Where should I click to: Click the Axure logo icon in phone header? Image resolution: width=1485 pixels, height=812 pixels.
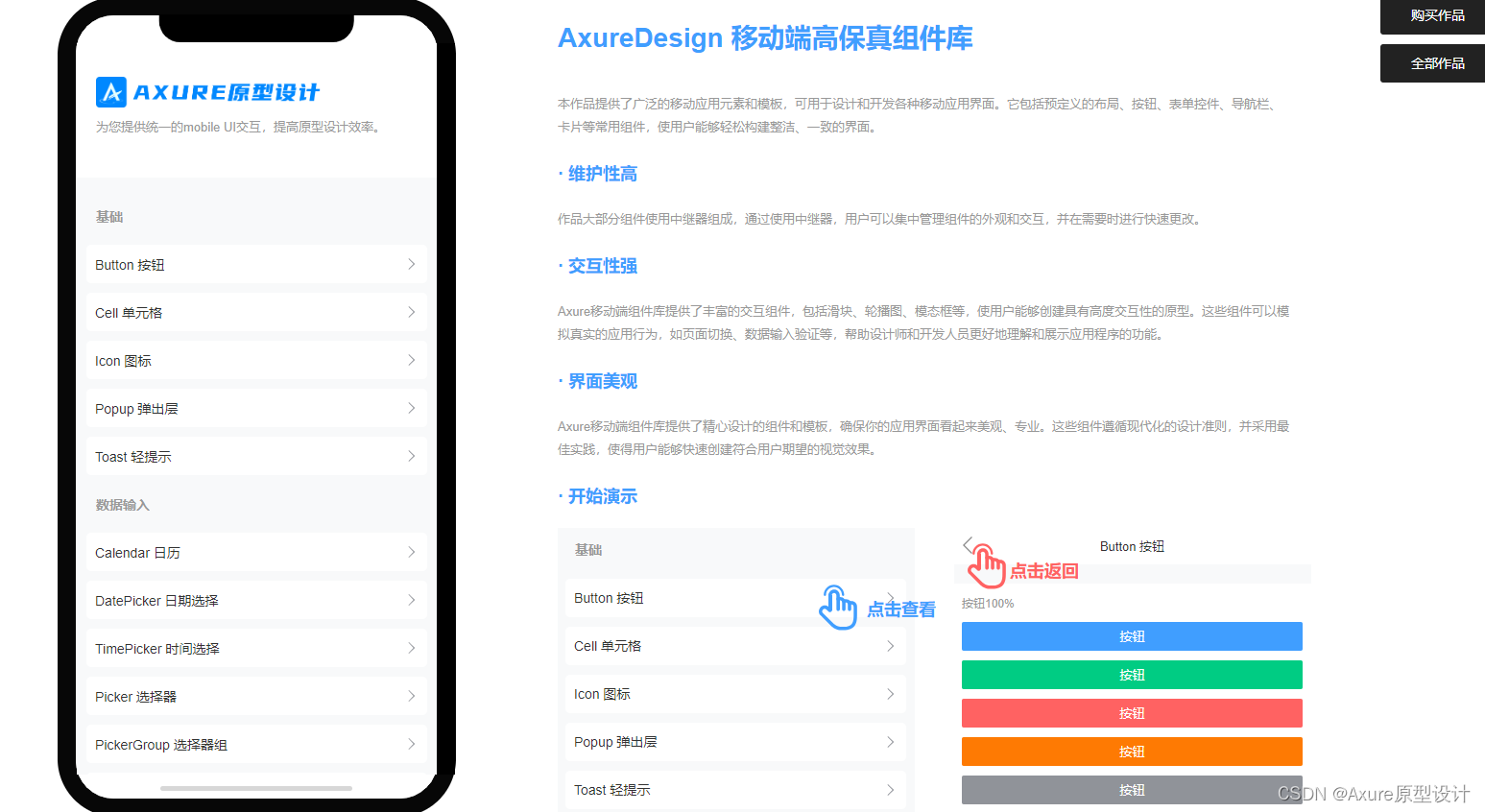coord(111,92)
